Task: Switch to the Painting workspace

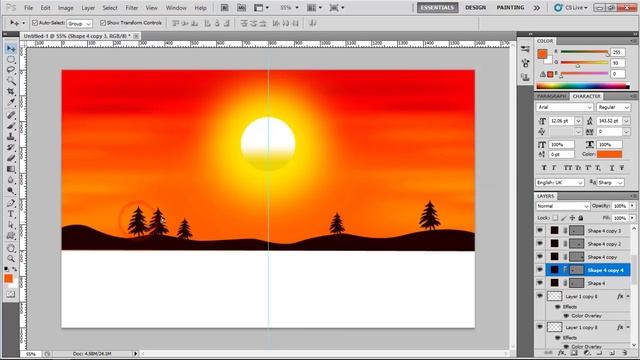Action: tap(510, 8)
